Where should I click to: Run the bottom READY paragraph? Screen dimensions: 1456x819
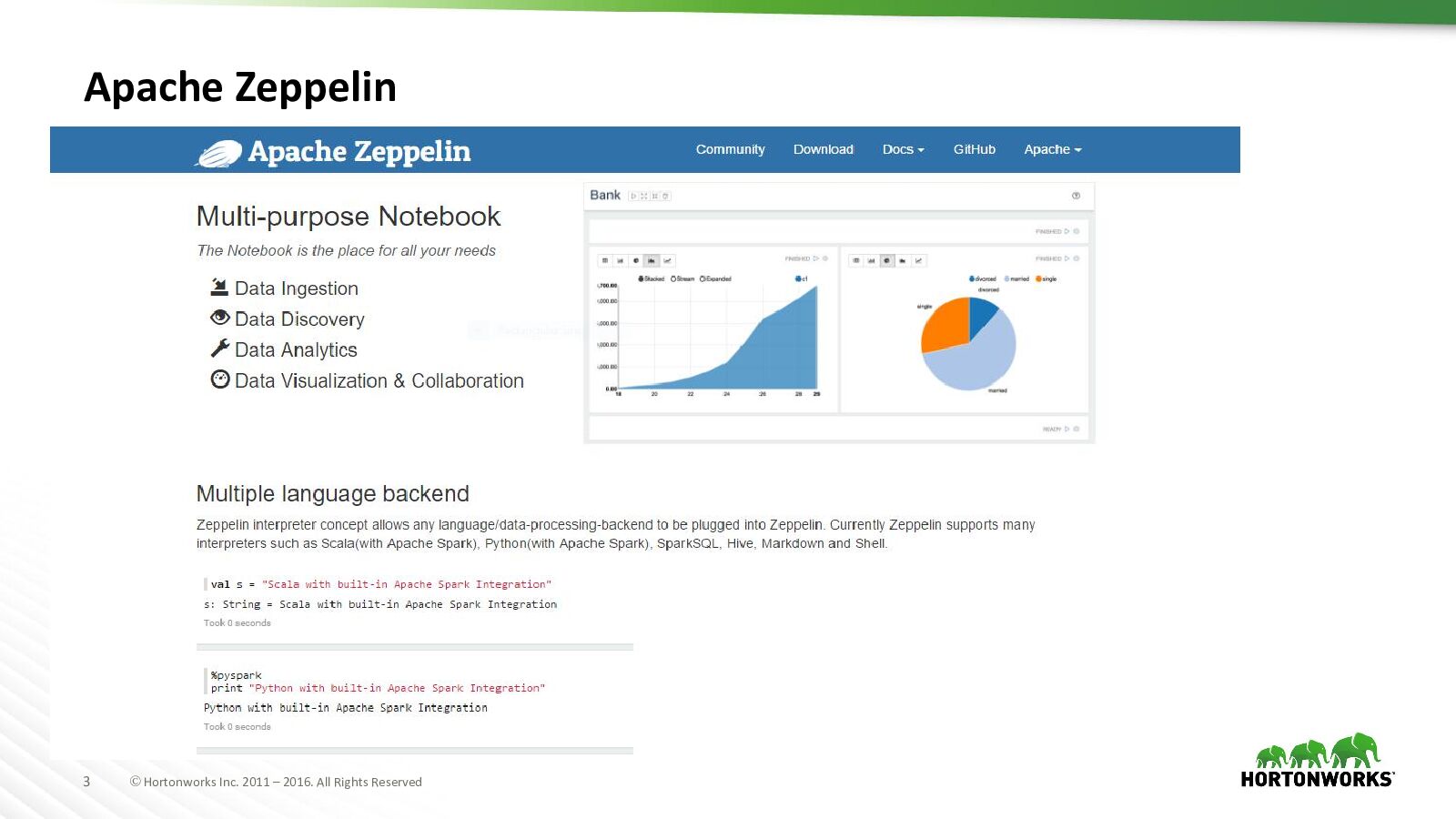tap(1067, 429)
